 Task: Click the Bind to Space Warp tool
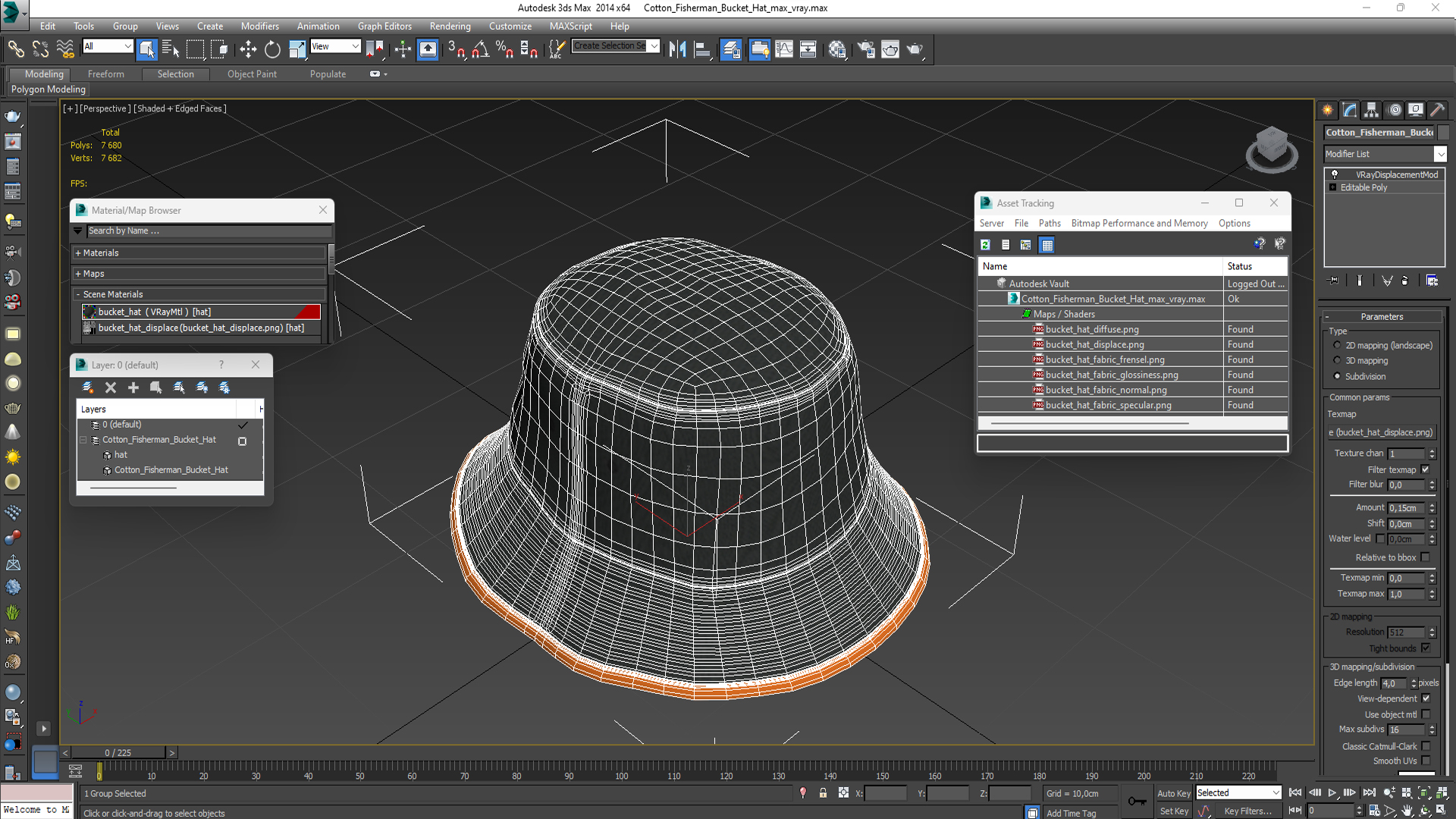(x=66, y=49)
